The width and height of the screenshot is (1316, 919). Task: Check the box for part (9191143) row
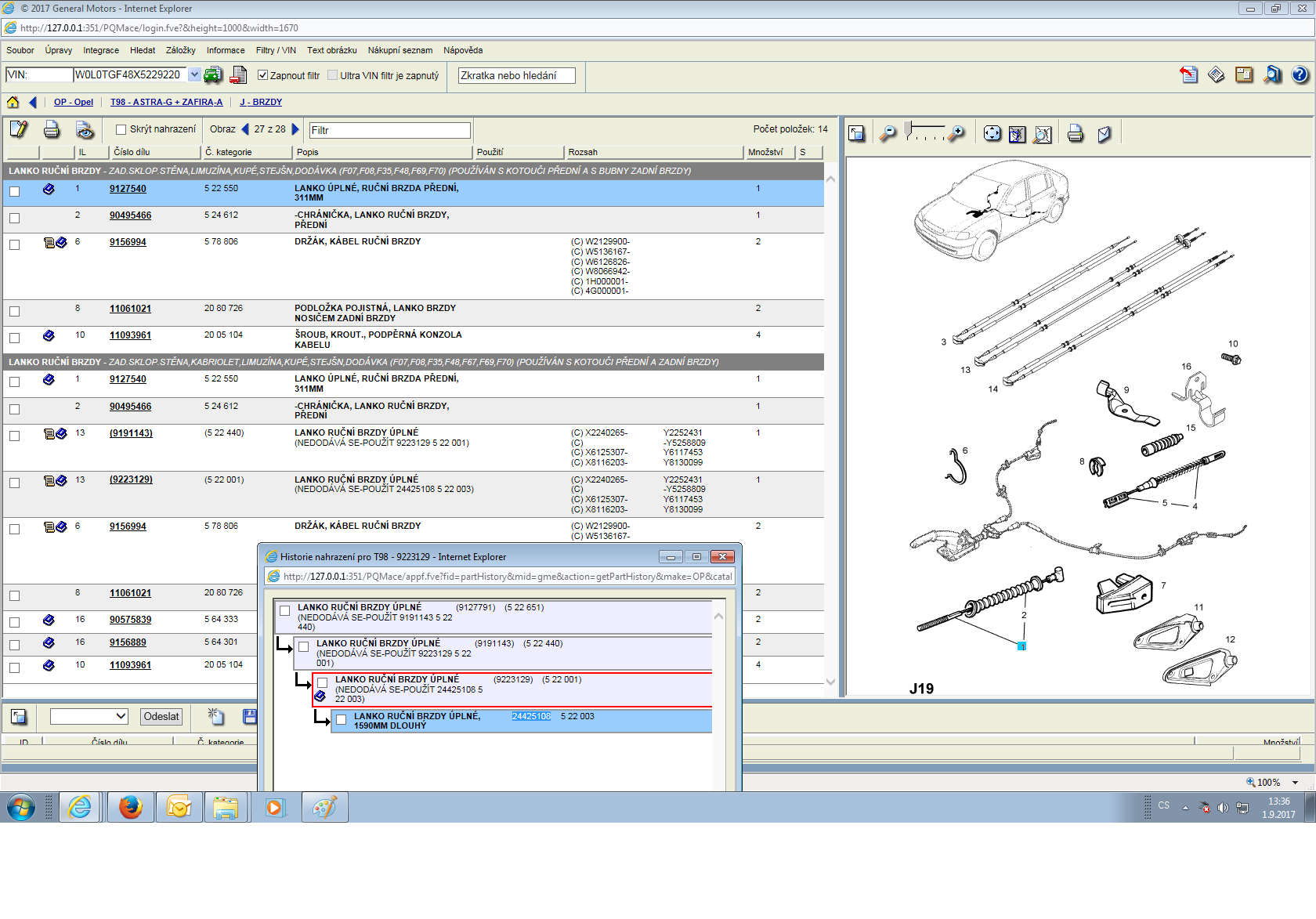[14, 436]
